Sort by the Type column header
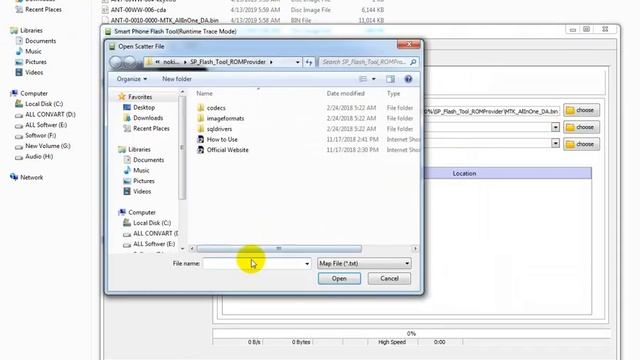 (x=393, y=93)
